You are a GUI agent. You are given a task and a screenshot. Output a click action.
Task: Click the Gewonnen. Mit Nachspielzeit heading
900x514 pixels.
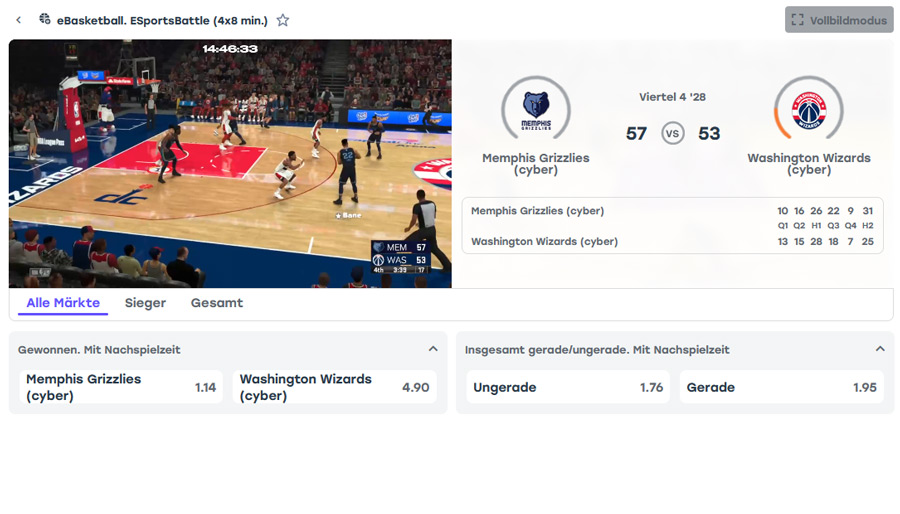tap(99, 350)
